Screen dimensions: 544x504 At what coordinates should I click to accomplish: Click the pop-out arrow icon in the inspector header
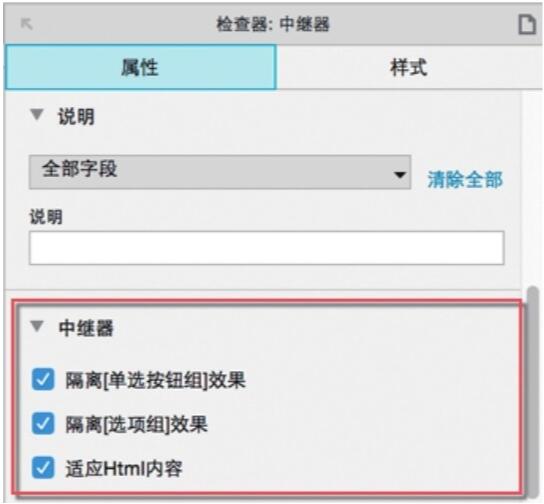point(27,24)
